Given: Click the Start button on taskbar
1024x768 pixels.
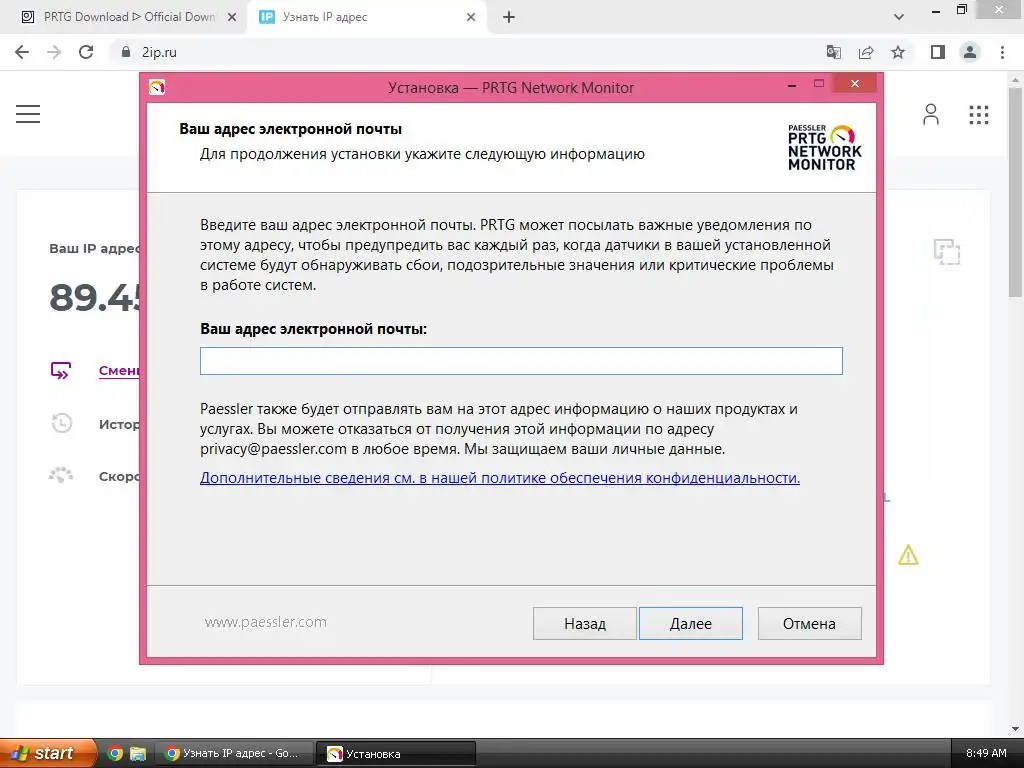Looking at the screenshot, I should click(47, 753).
